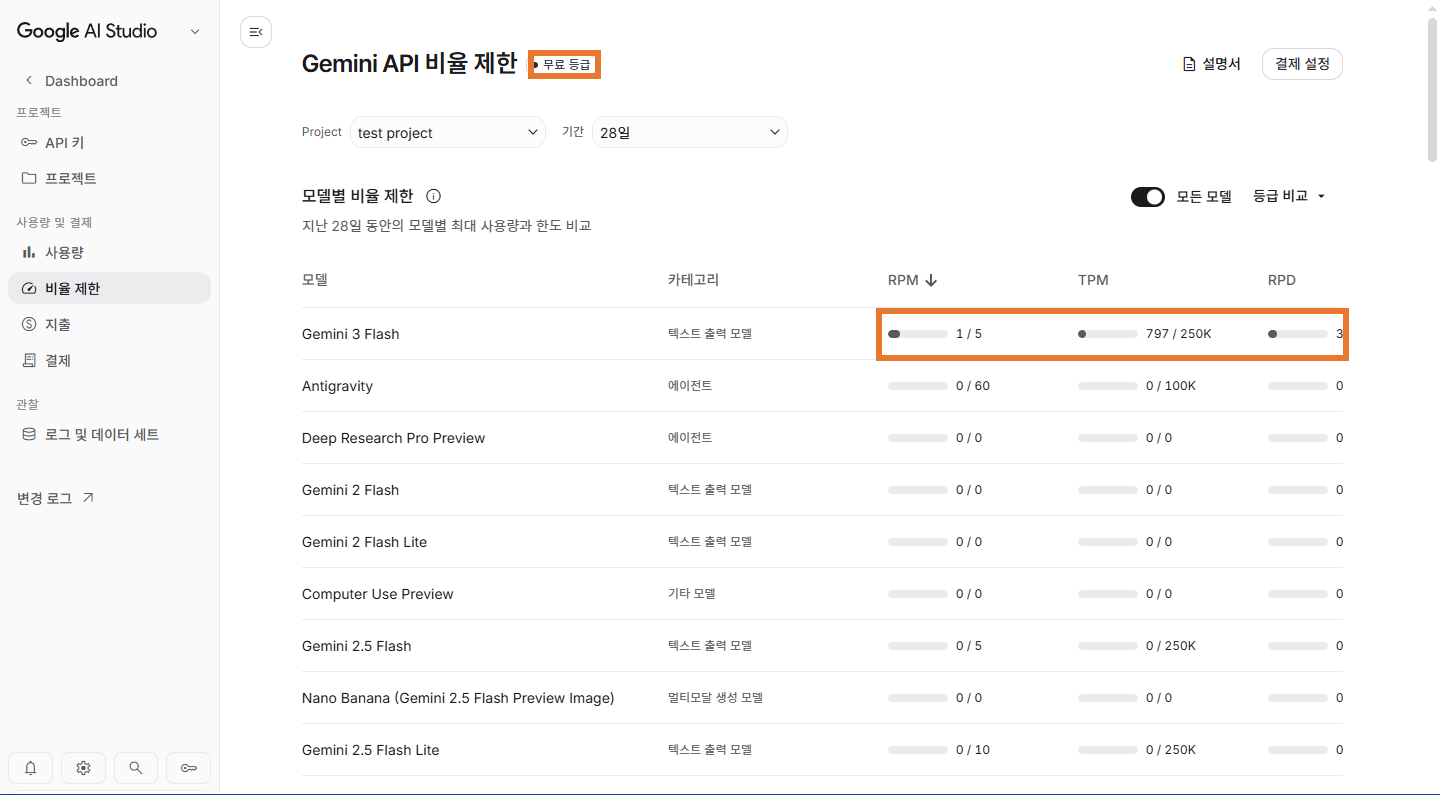The image size is (1440, 795).
Task: Open the 지출 page
Action: point(109,324)
